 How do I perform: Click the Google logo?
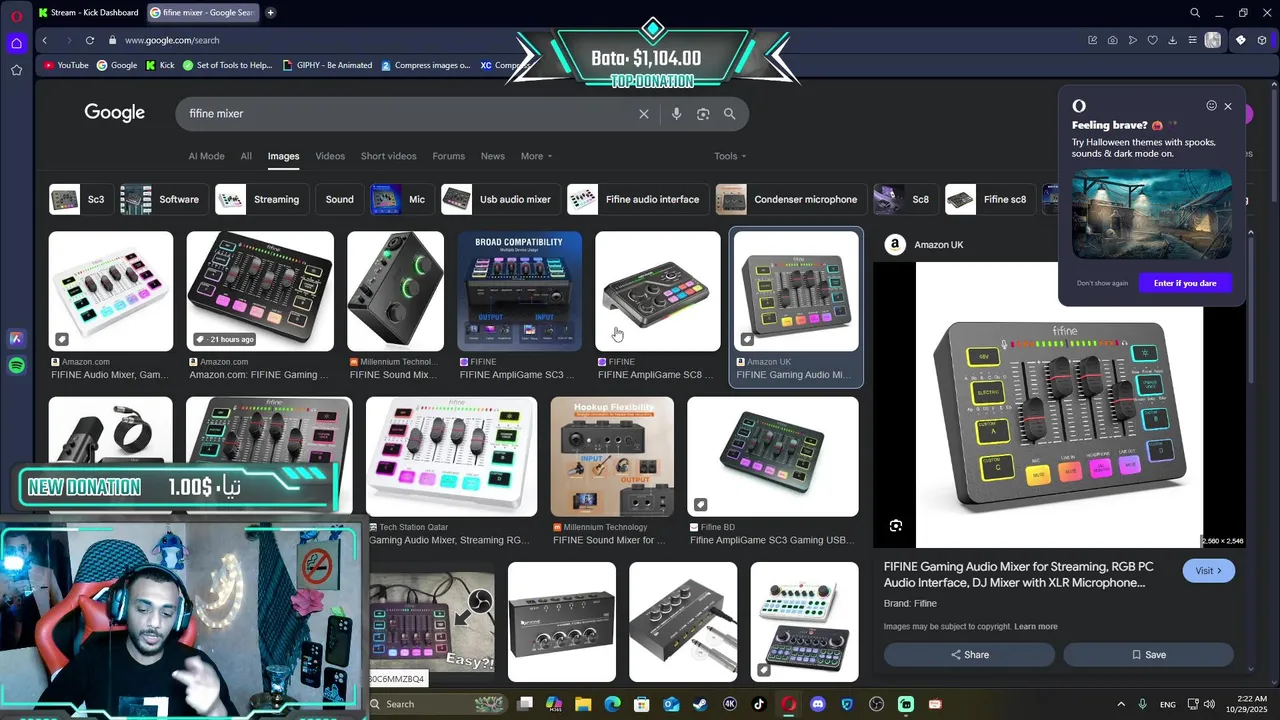point(115,113)
